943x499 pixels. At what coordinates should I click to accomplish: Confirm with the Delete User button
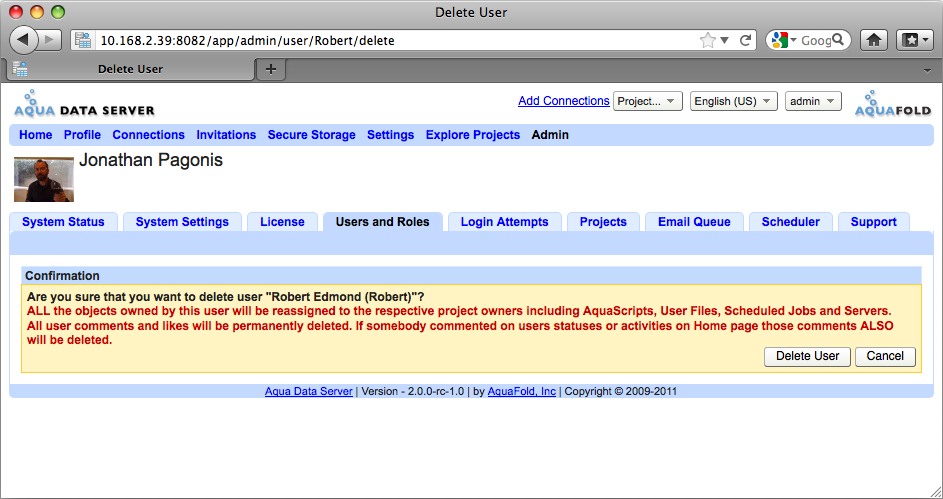tap(807, 357)
